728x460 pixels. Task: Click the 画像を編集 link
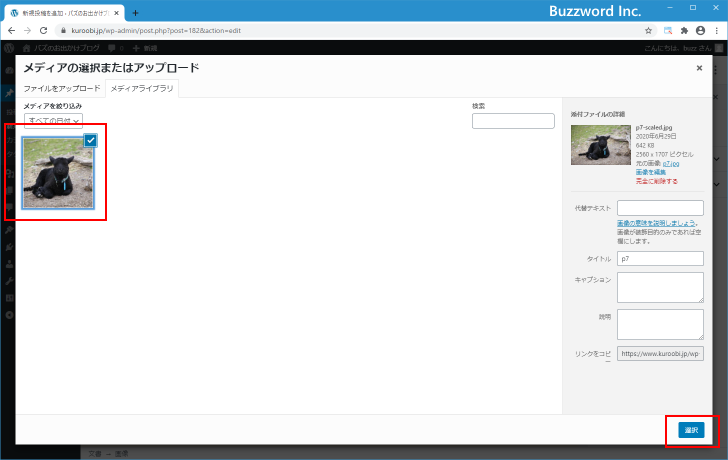[x=650, y=172]
